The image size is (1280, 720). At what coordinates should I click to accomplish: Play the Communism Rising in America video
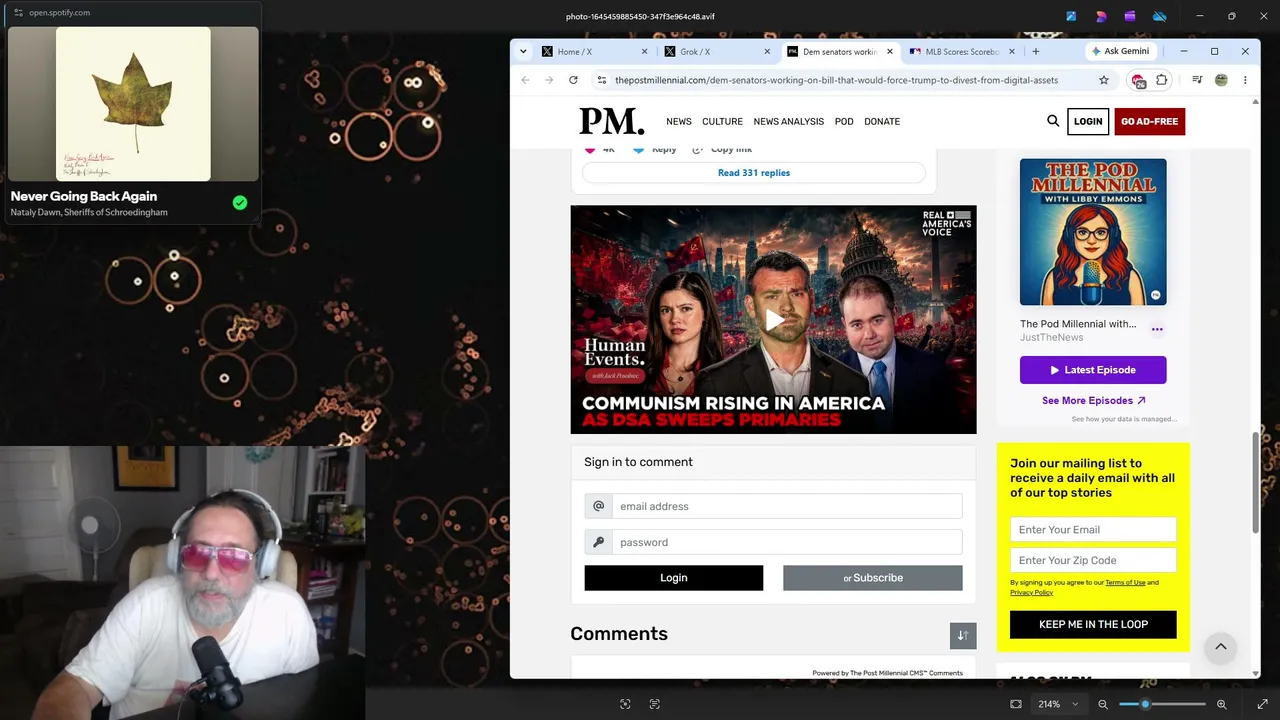coord(773,320)
